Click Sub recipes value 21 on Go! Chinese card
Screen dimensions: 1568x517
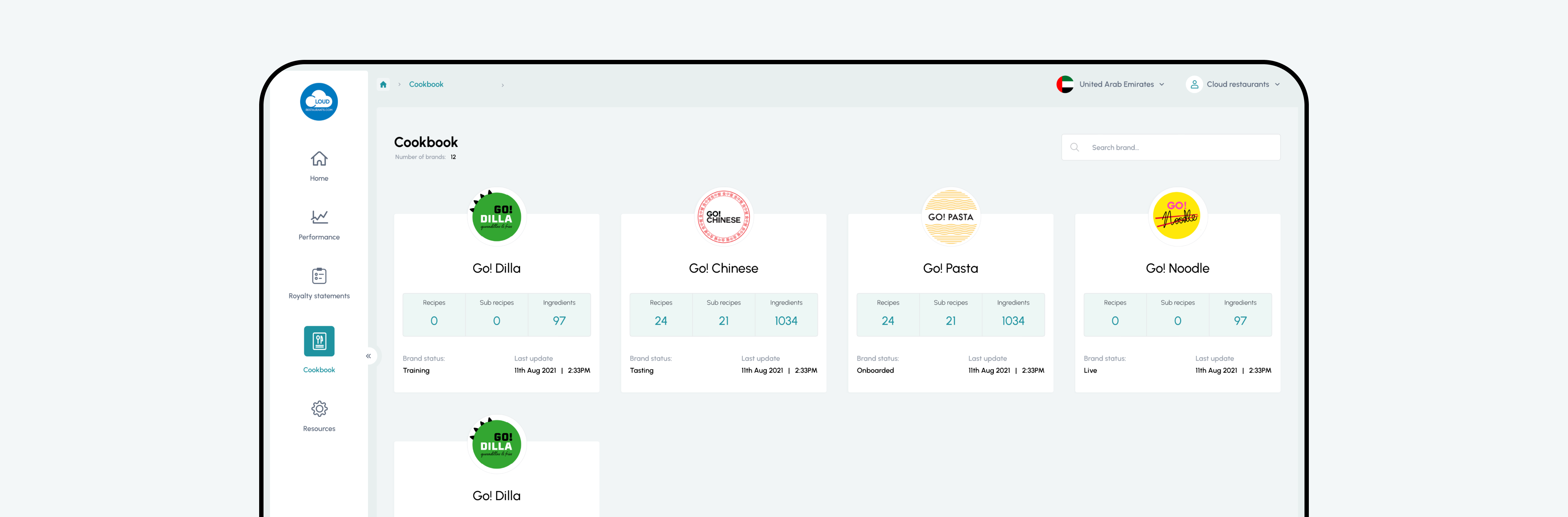[x=724, y=321]
